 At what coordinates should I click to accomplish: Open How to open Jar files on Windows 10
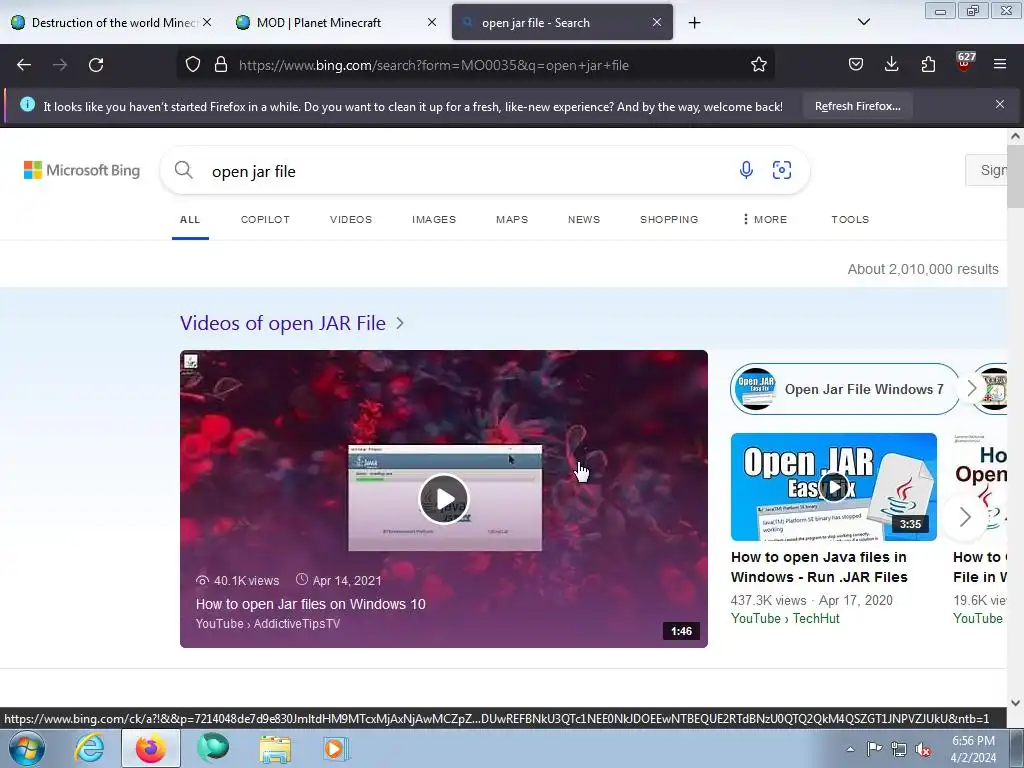310,604
